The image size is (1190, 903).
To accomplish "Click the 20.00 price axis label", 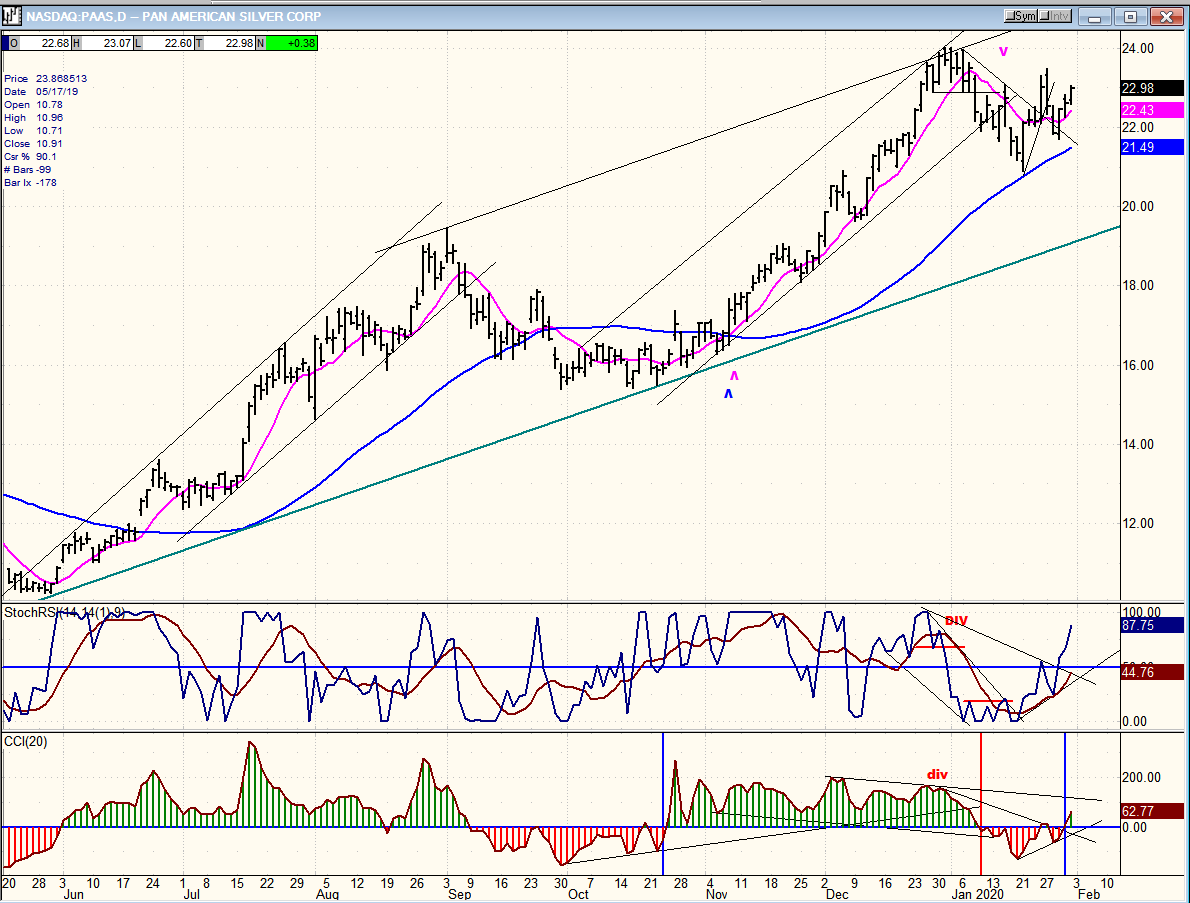I will click(1137, 206).
